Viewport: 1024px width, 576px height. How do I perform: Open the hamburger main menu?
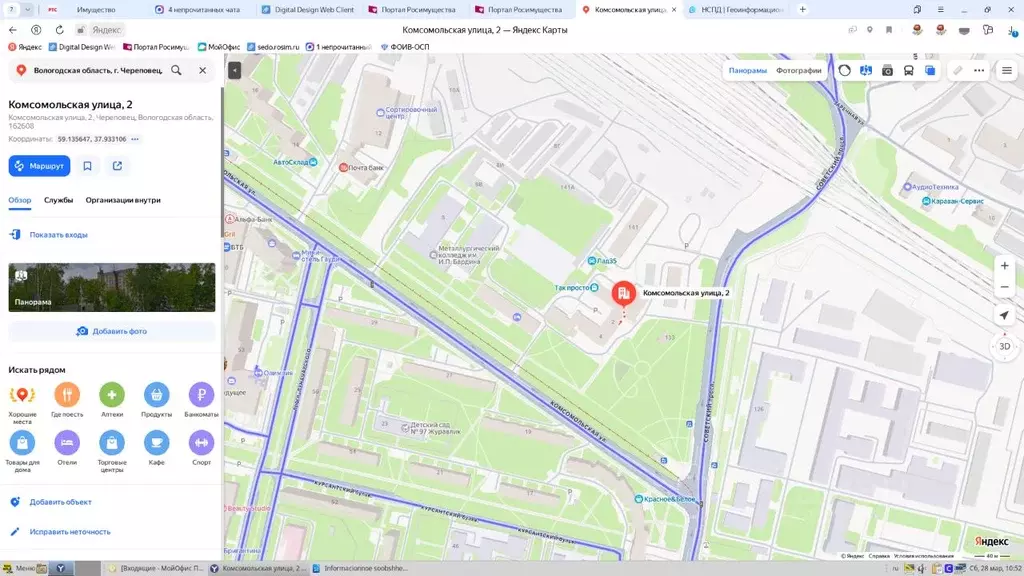(x=1006, y=70)
